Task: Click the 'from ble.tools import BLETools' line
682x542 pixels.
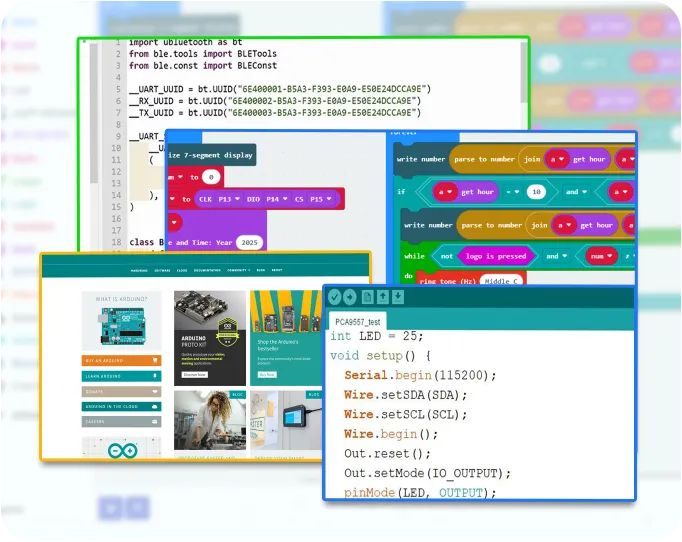Action: 203,54
